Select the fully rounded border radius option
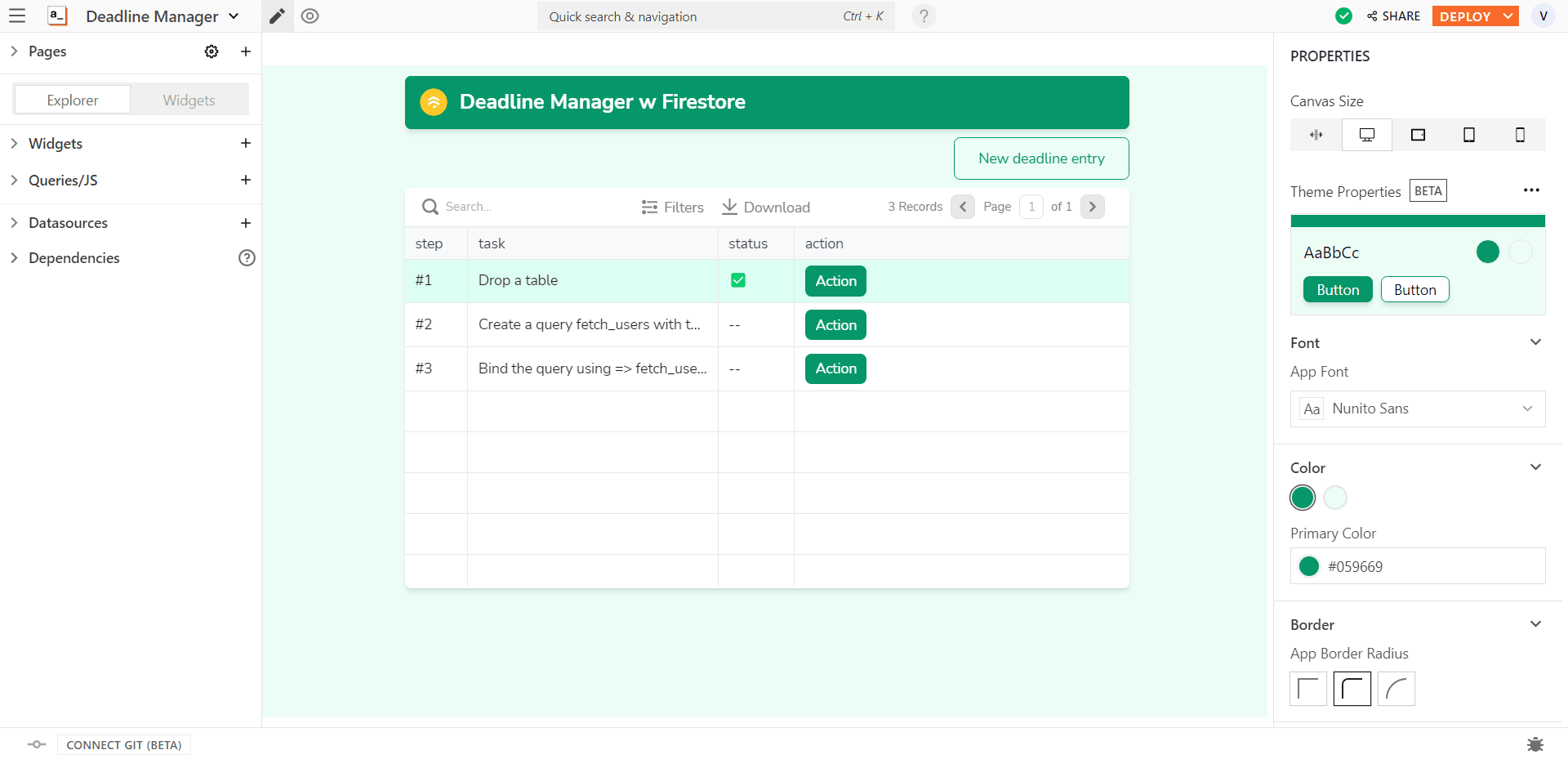This screenshot has width=1568, height=759. coord(1396,689)
